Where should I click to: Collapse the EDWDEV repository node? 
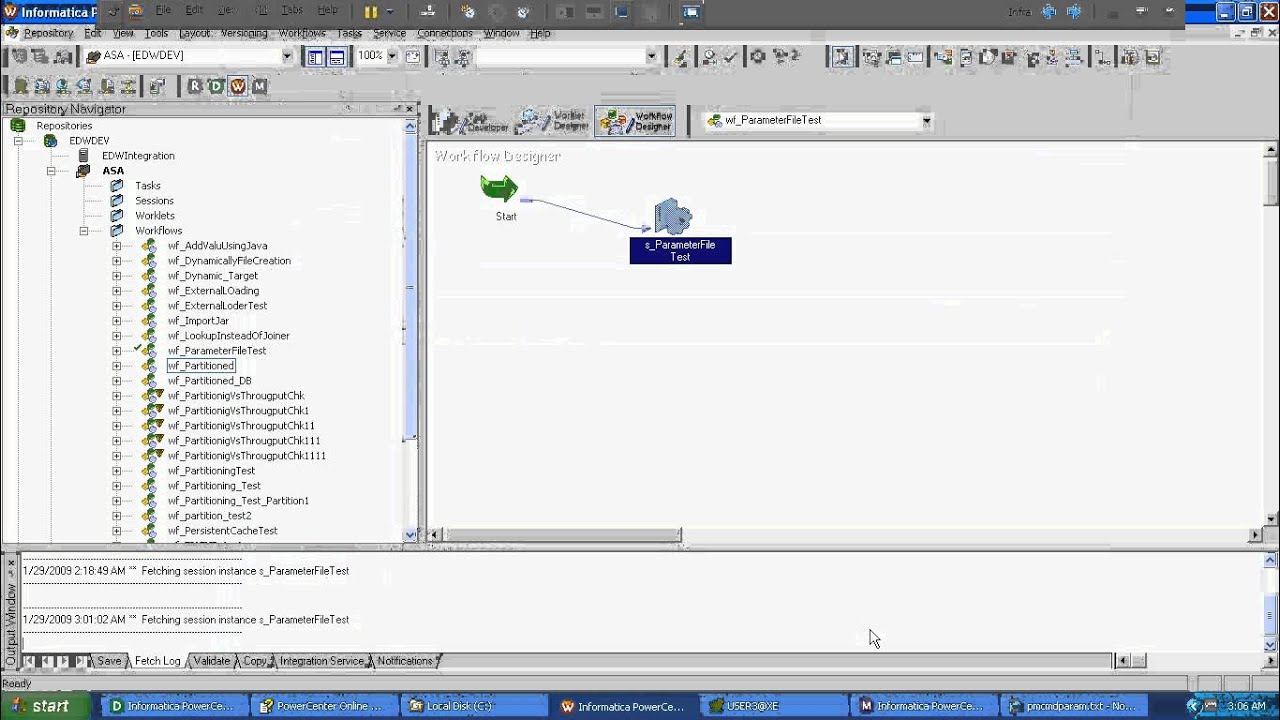tap(18, 141)
